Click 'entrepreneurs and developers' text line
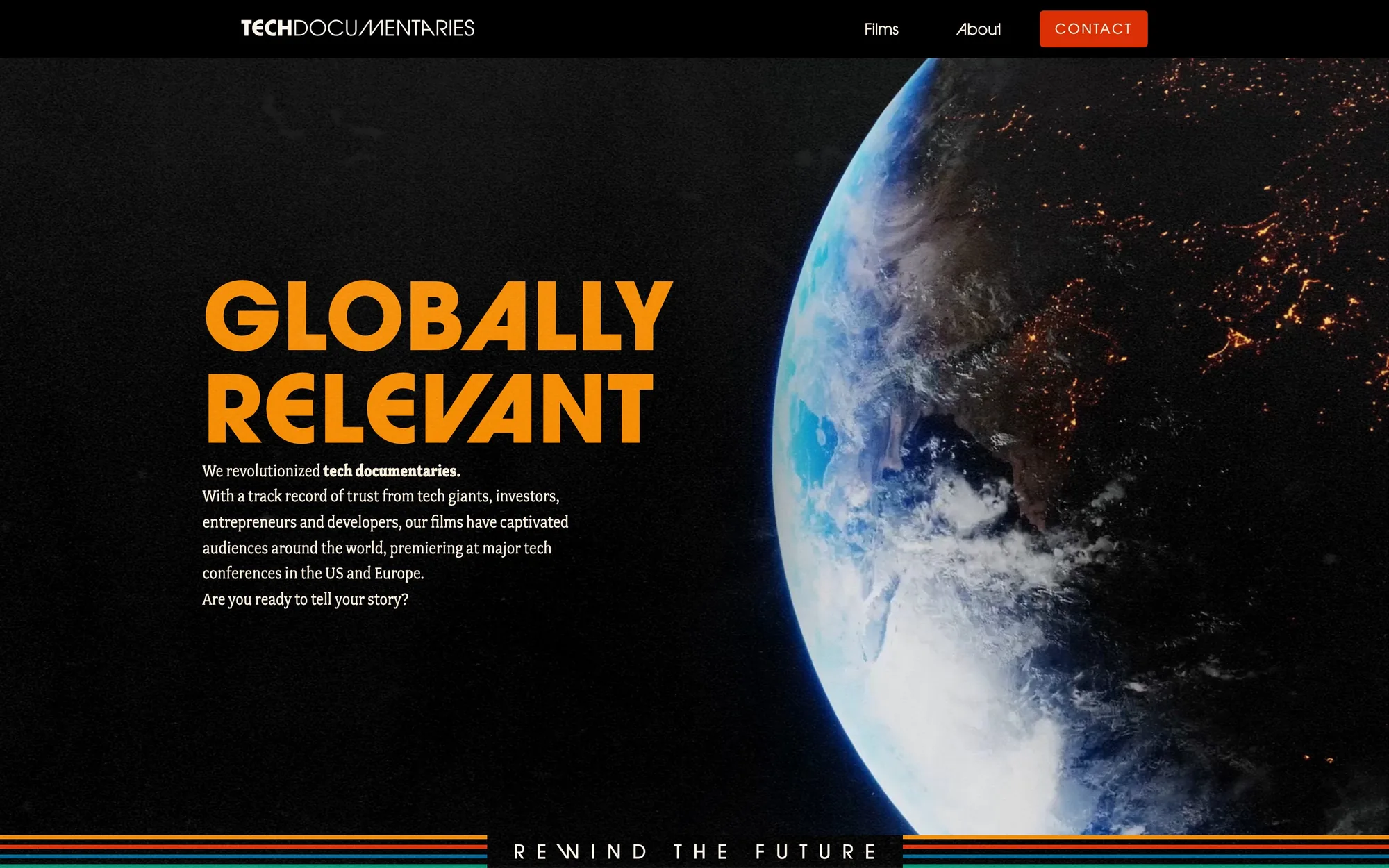 (385, 522)
